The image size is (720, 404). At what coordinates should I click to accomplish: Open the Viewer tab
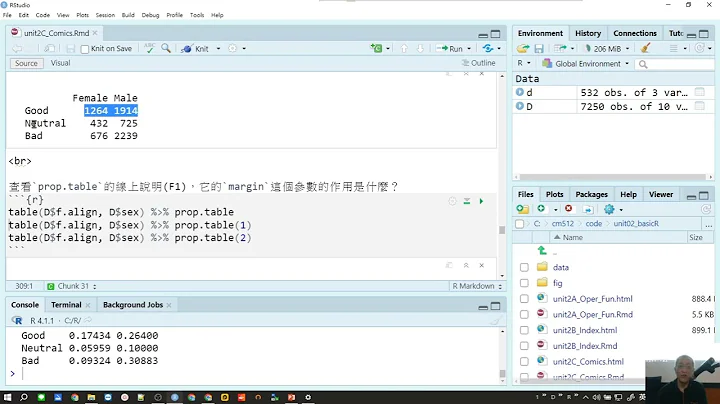click(660, 194)
